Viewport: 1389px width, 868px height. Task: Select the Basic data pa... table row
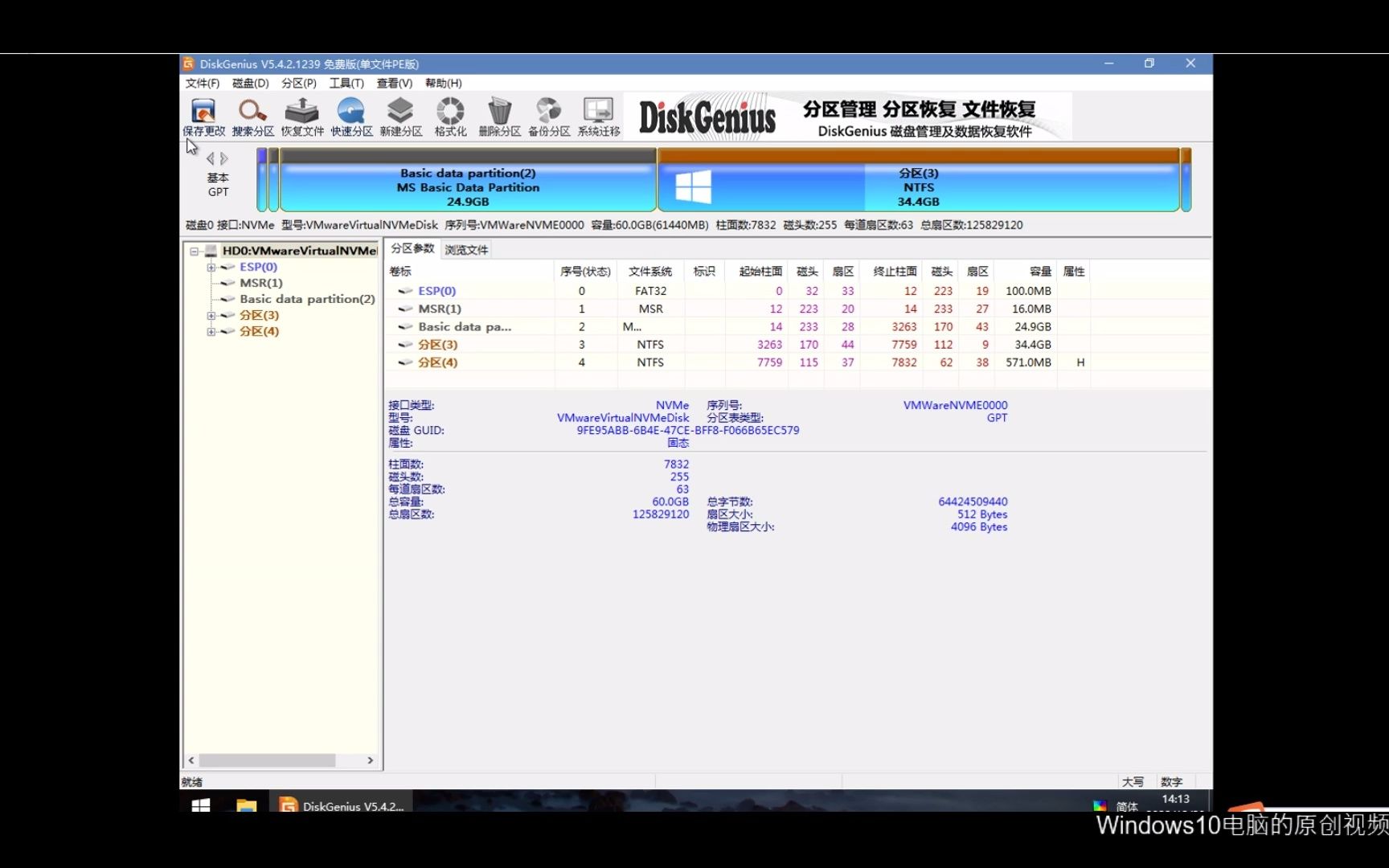(738, 326)
